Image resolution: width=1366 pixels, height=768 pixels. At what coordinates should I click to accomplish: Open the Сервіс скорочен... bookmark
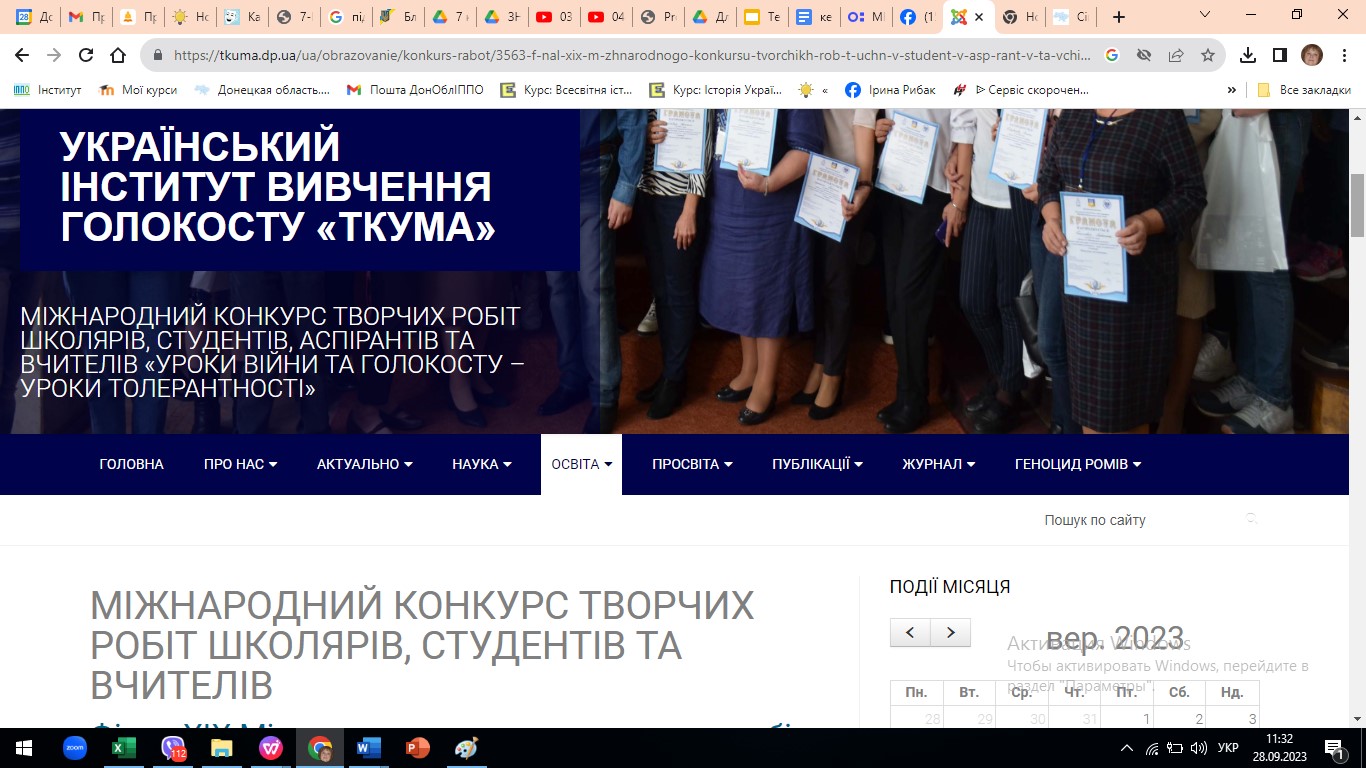tap(1020, 90)
